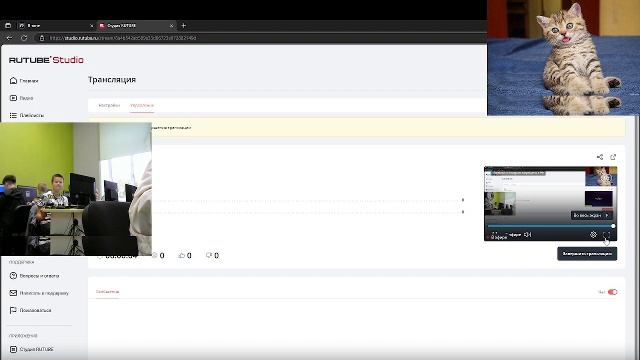Click Написать в поддержку envelope item
The height and width of the screenshot is (360, 640).
[x=39, y=293]
